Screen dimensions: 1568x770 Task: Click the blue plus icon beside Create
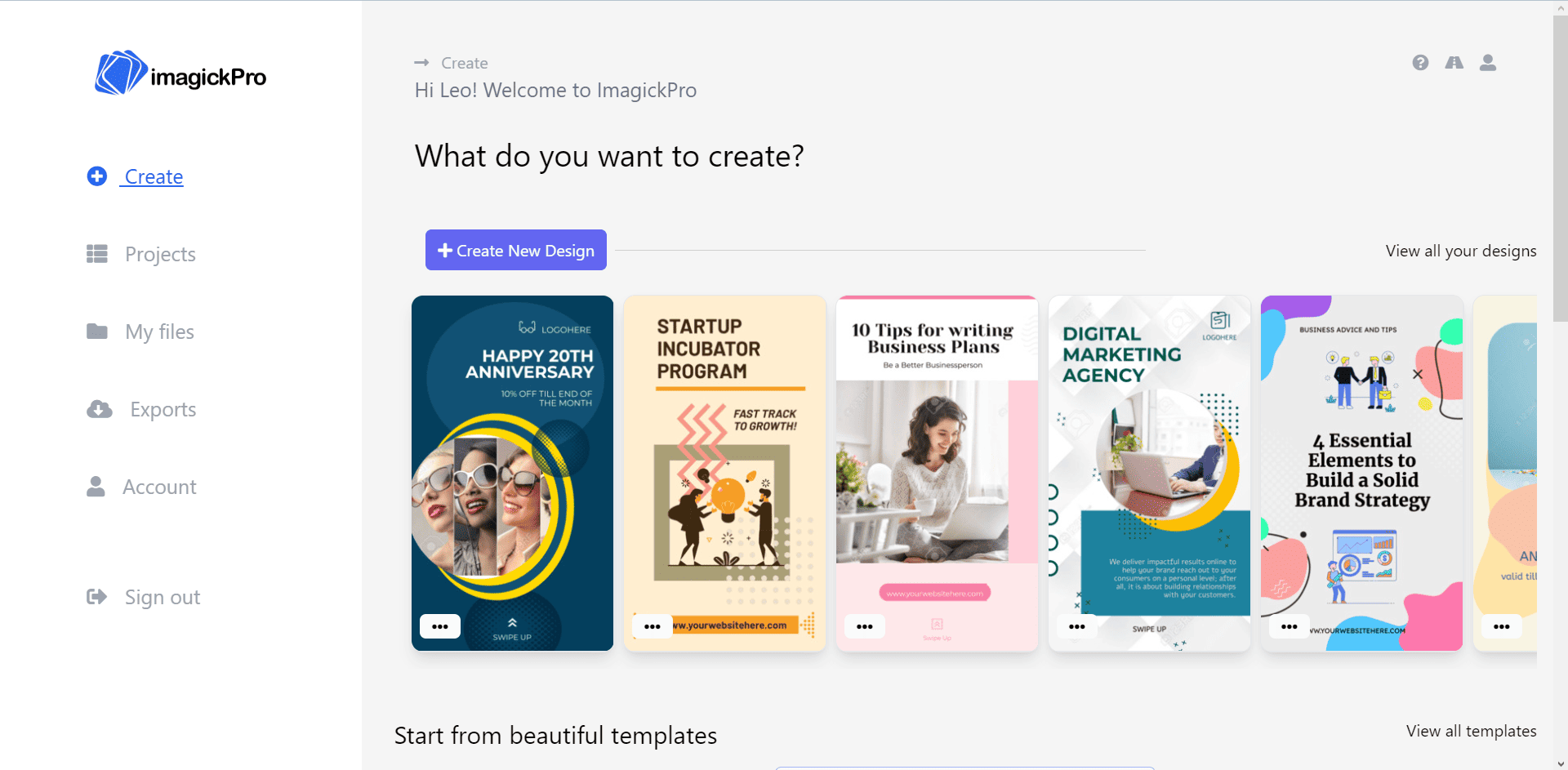point(97,176)
